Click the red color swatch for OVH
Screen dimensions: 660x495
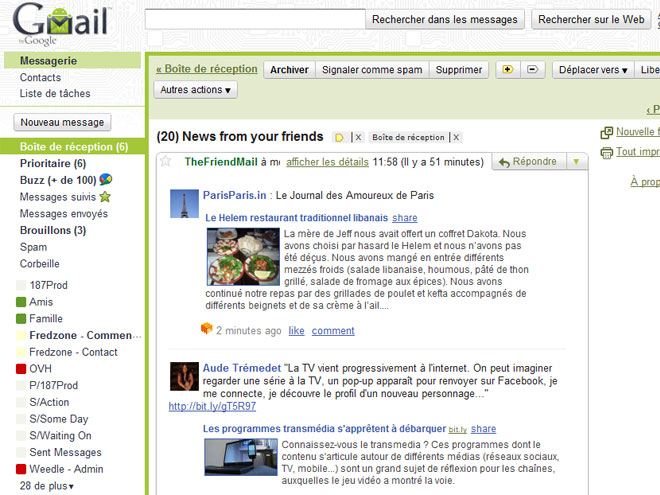pyautogui.click(x=21, y=369)
